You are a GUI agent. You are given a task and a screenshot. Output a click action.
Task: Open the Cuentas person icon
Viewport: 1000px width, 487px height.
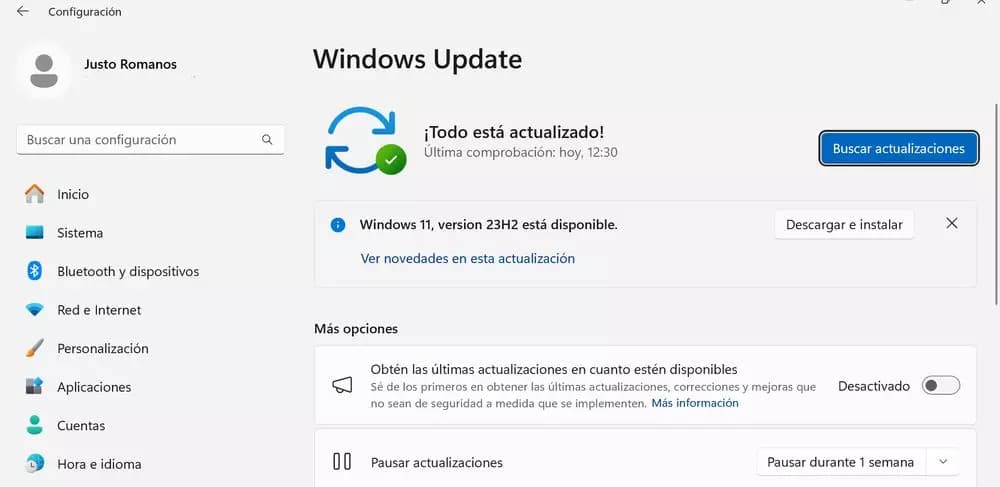point(34,425)
